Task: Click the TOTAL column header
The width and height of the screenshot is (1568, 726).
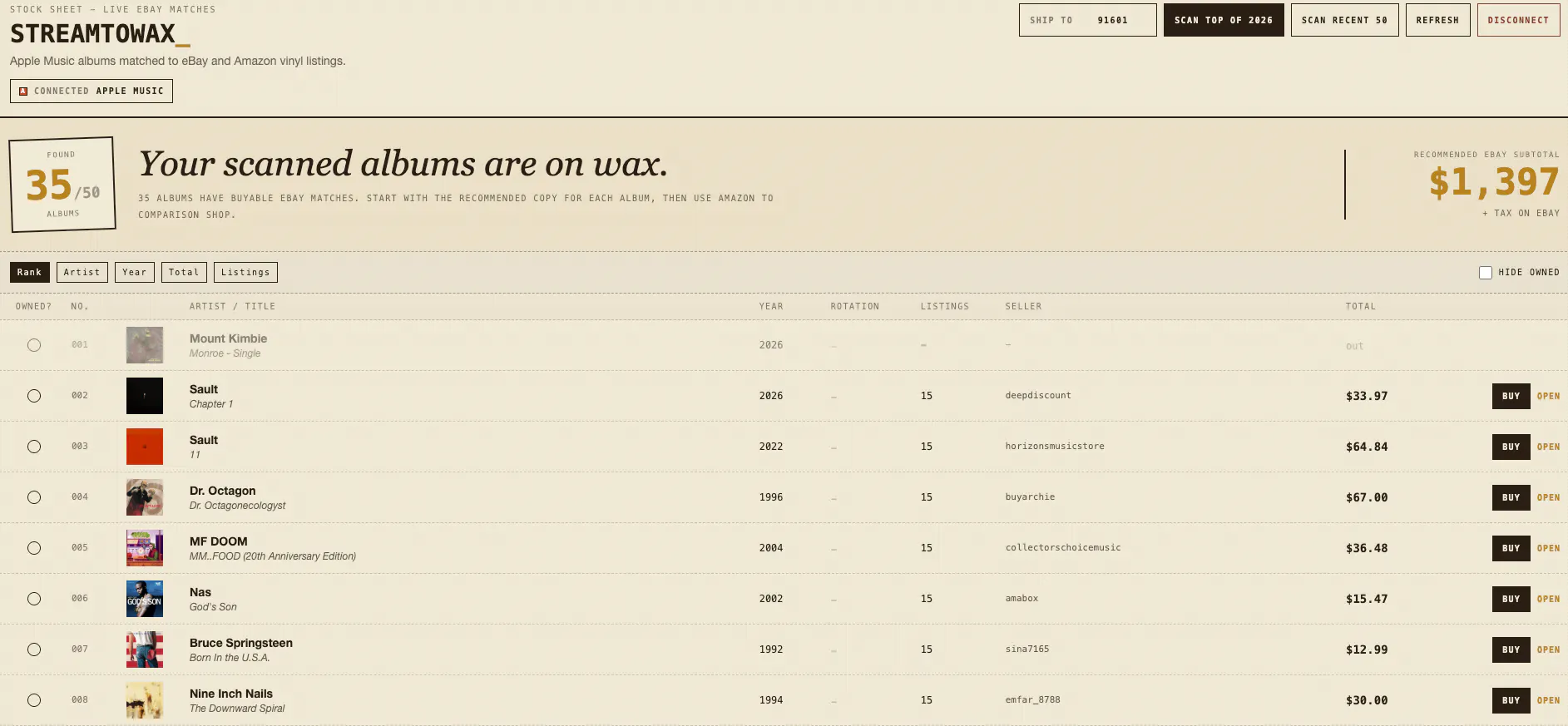Action: (x=1361, y=307)
